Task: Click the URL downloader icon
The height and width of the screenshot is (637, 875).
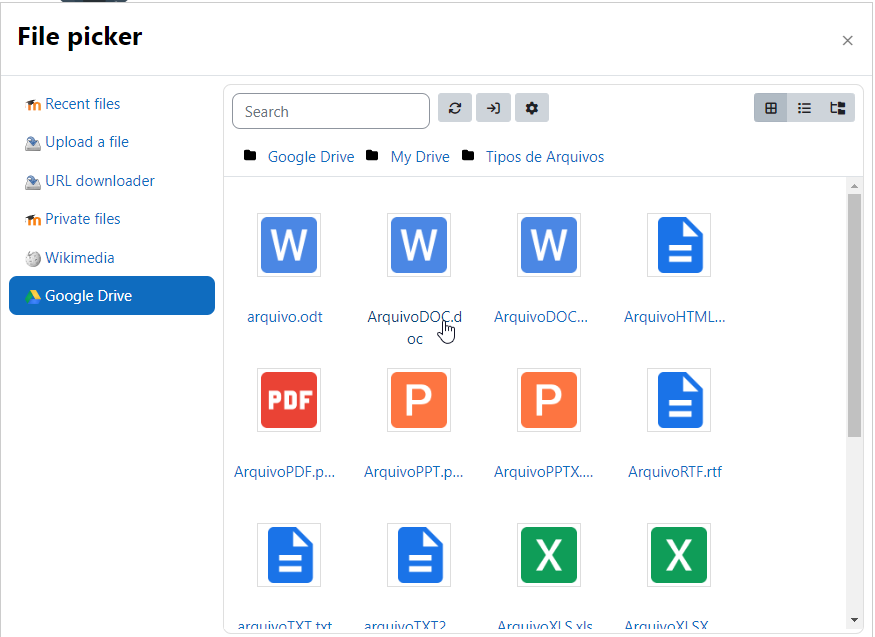Action: [33, 182]
